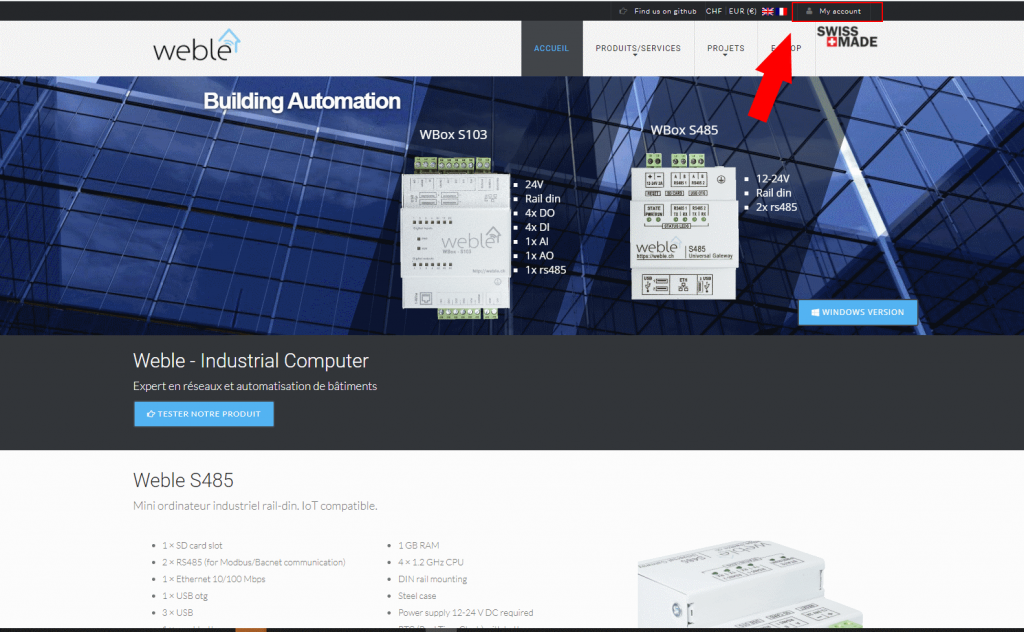Click the '4 × 1.2 GHz CPU' item
This screenshot has height=632, width=1024.
(x=430, y=562)
